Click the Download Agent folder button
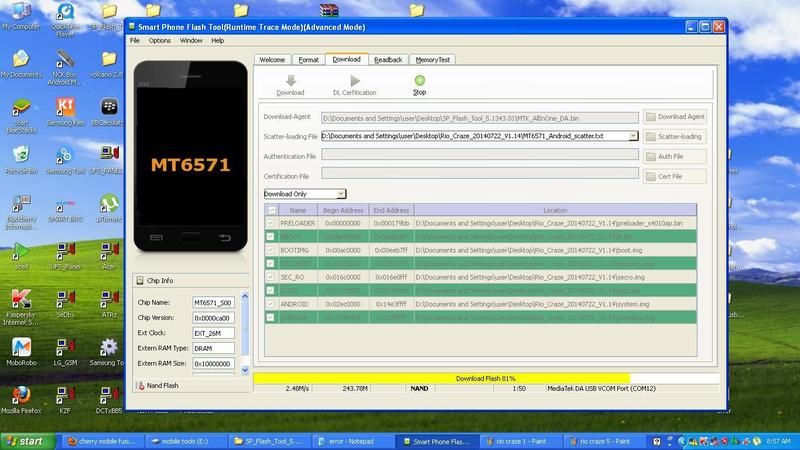800x450 pixels. [x=674, y=117]
